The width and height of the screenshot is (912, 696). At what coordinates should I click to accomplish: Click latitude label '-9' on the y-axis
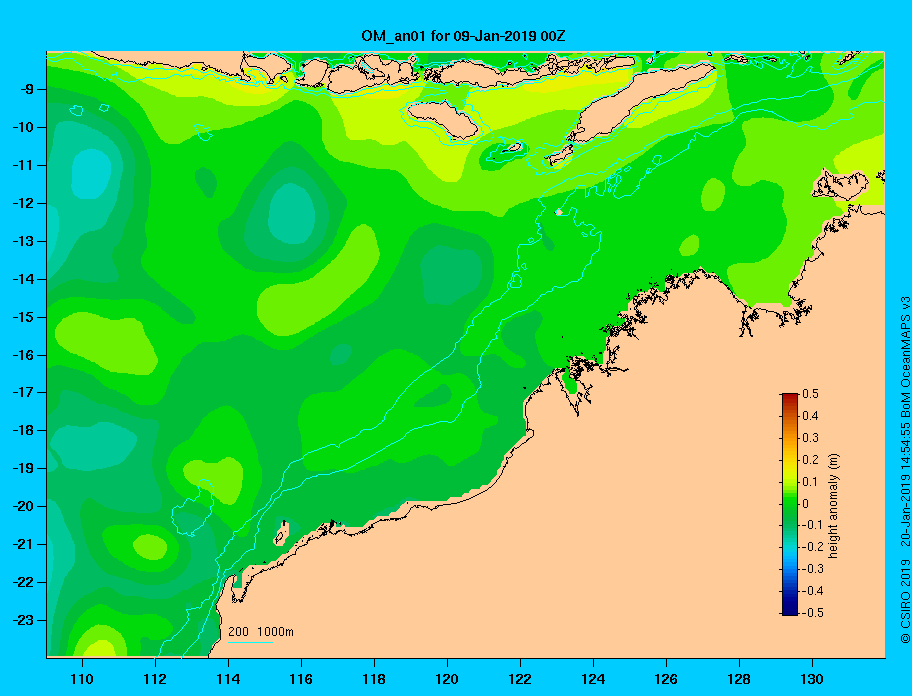pyautogui.click(x=26, y=90)
